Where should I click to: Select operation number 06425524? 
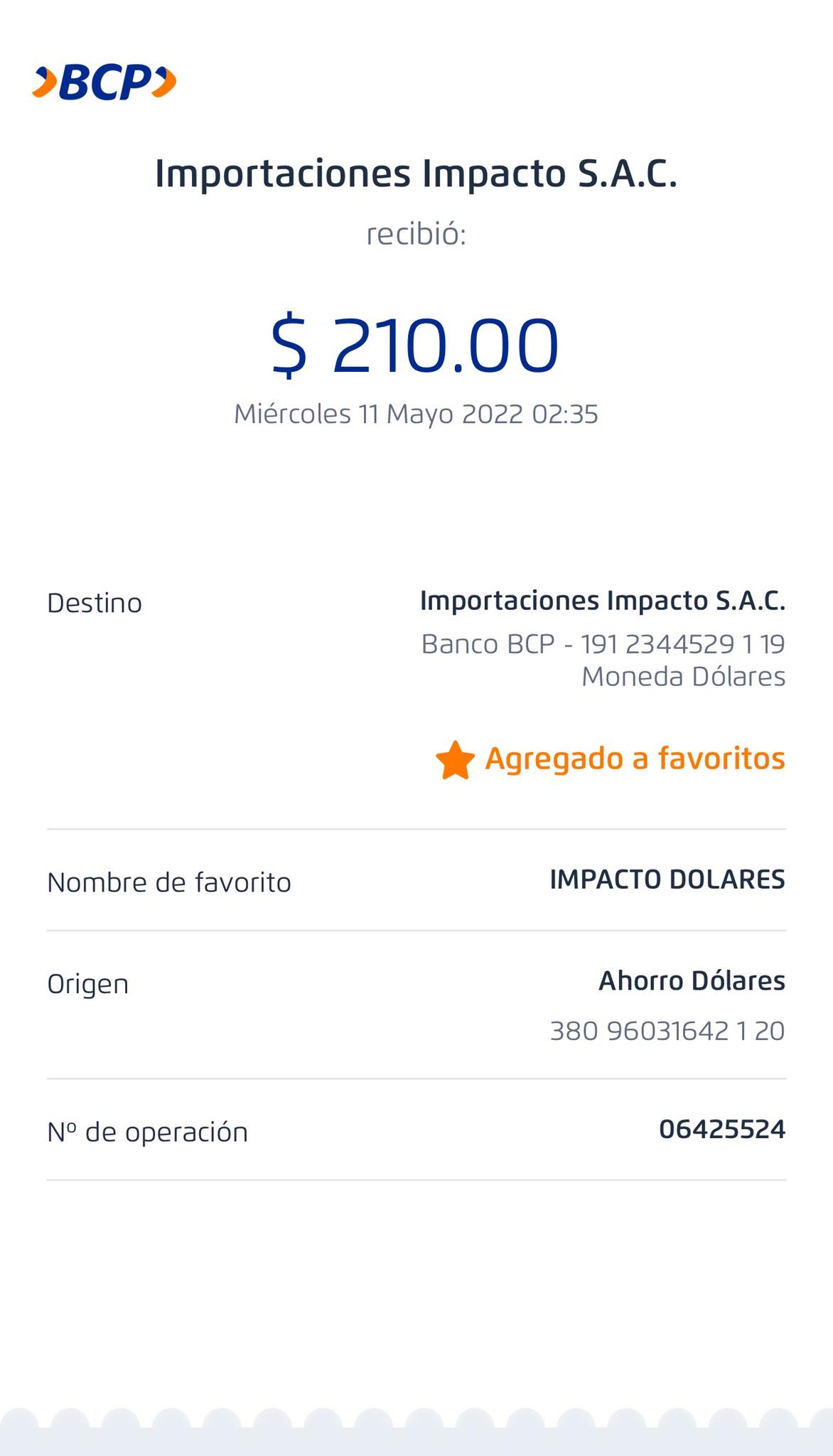coord(721,1129)
